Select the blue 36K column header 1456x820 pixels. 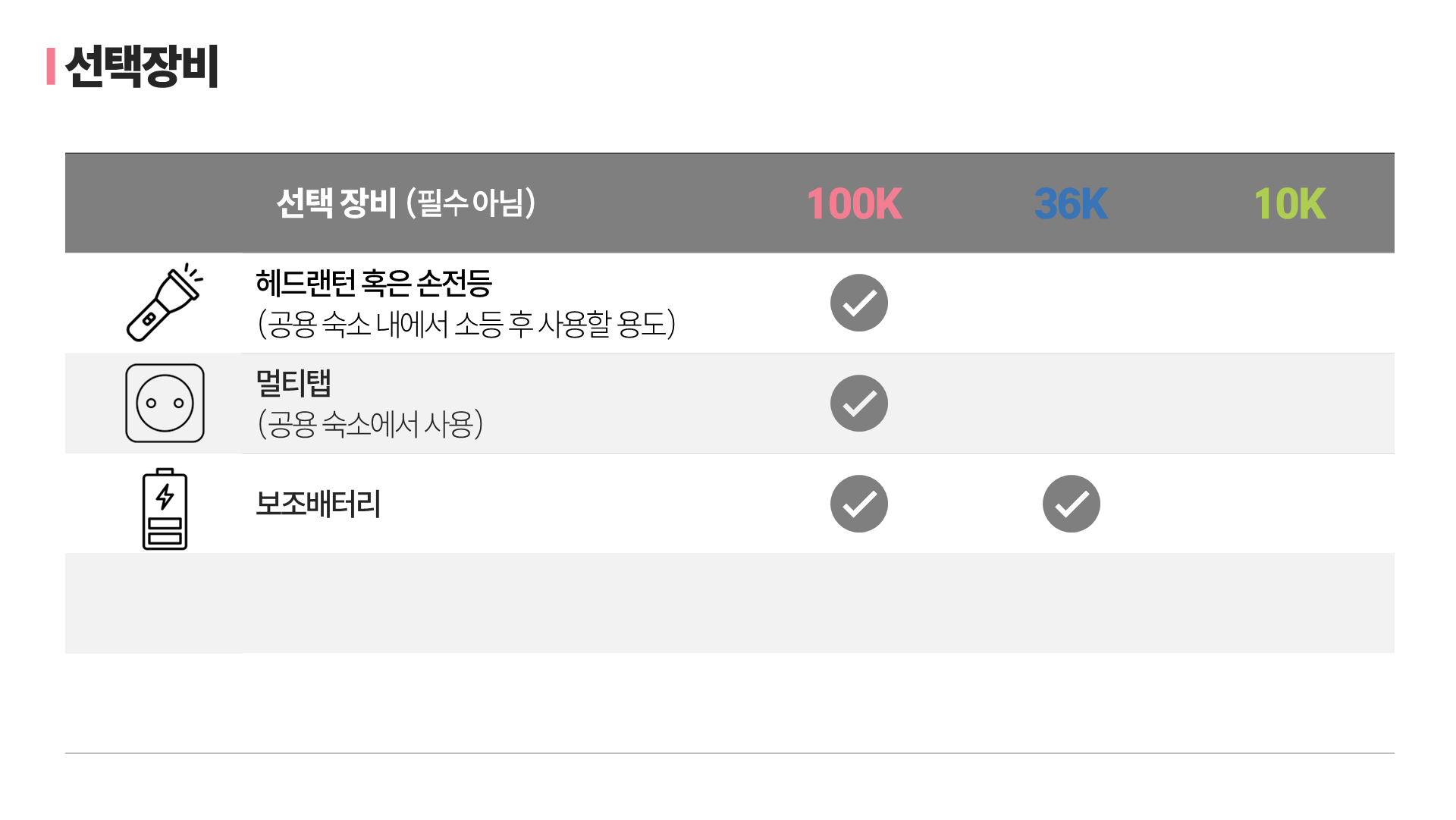click(x=1071, y=204)
